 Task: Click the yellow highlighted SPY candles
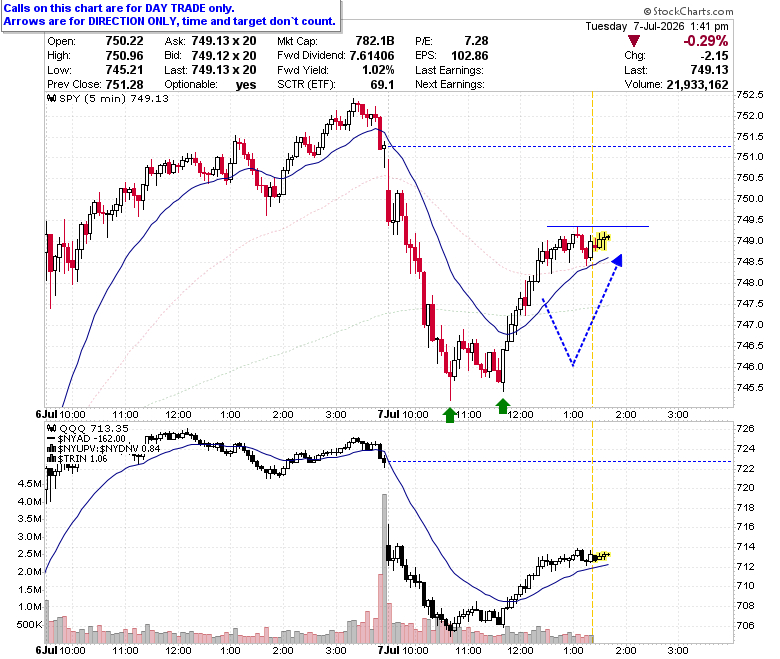coord(602,241)
